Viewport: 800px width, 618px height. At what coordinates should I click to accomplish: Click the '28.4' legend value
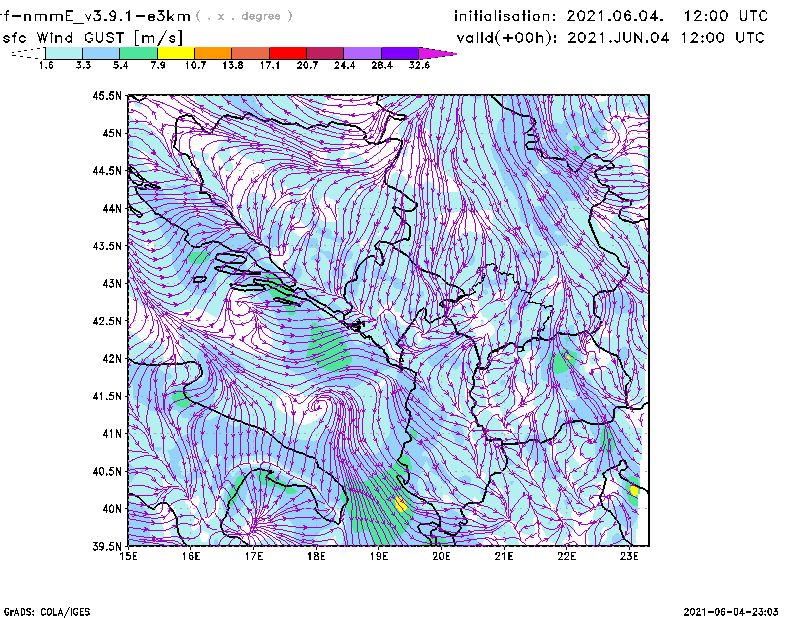(382, 65)
